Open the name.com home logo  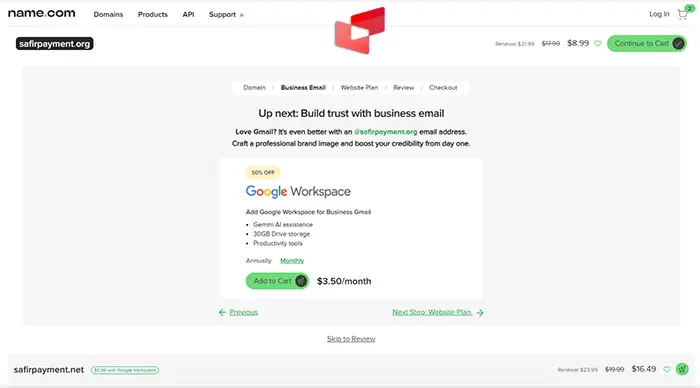pyautogui.click(x=42, y=13)
